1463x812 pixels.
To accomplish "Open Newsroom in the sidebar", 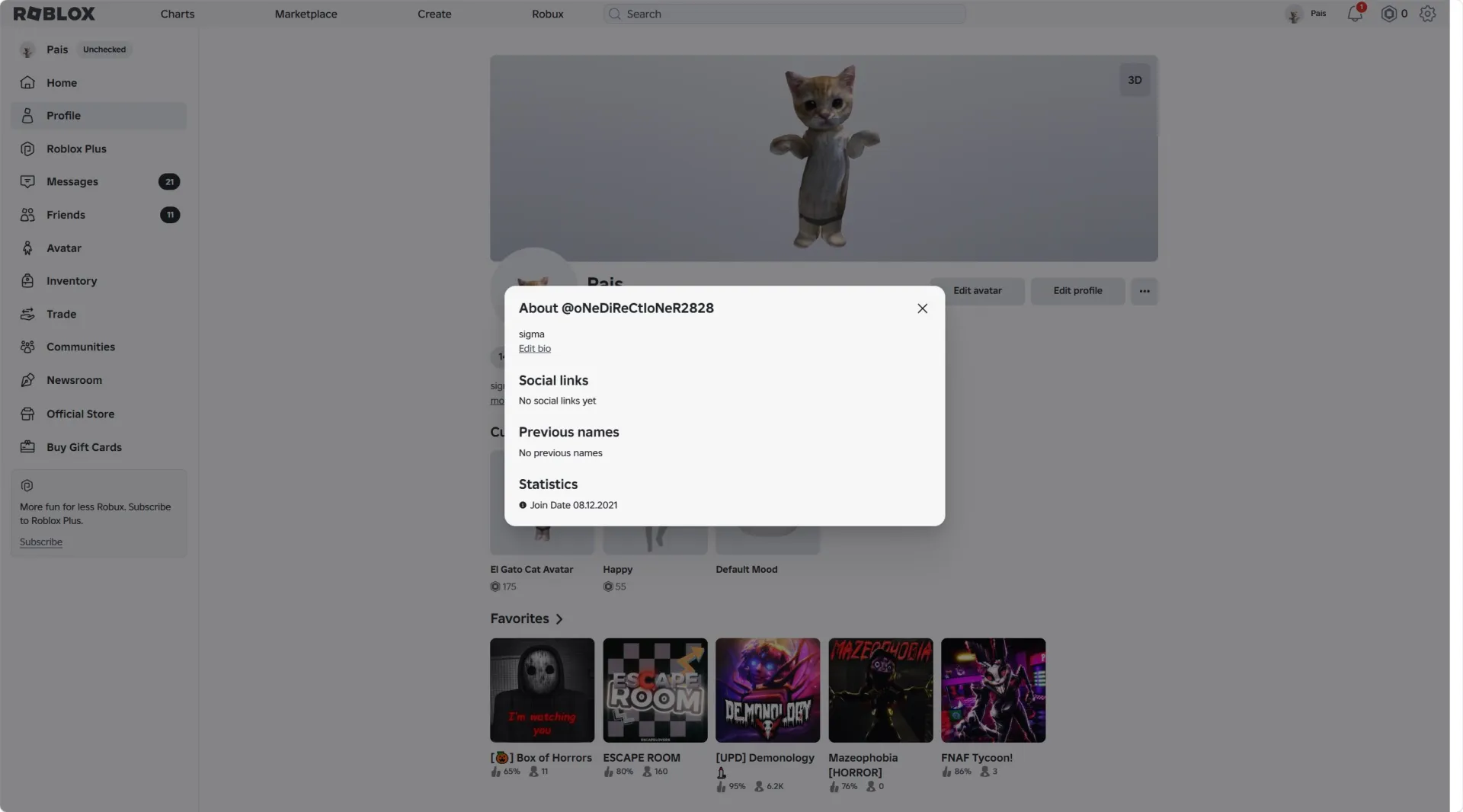I will (99, 380).
